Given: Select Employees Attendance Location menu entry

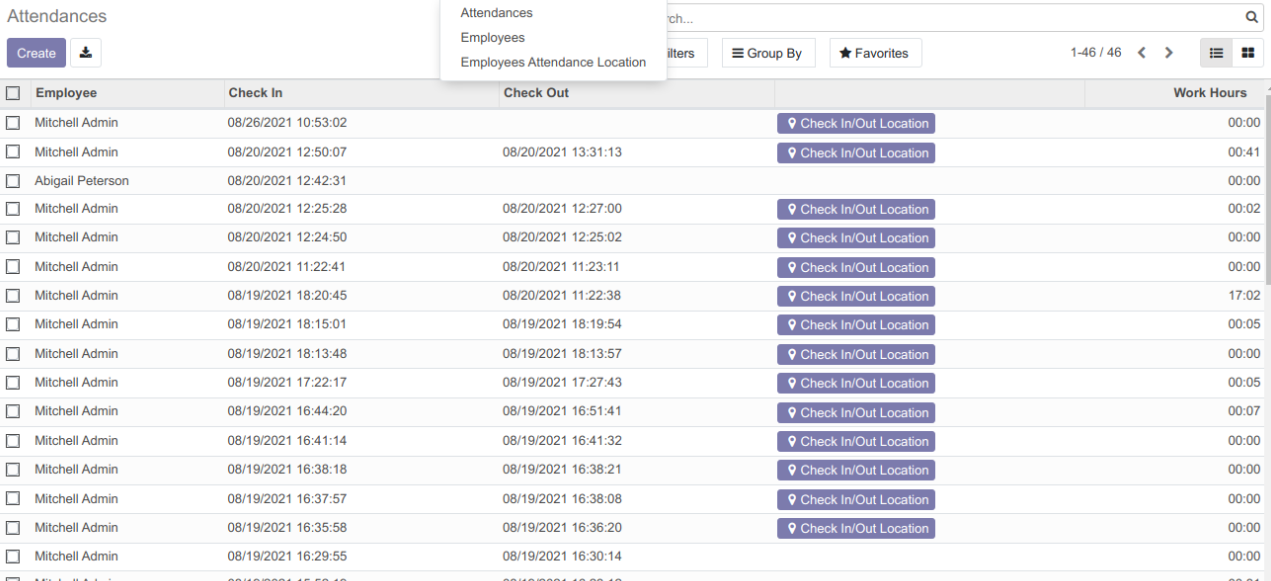Looking at the screenshot, I should coord(553,62).
